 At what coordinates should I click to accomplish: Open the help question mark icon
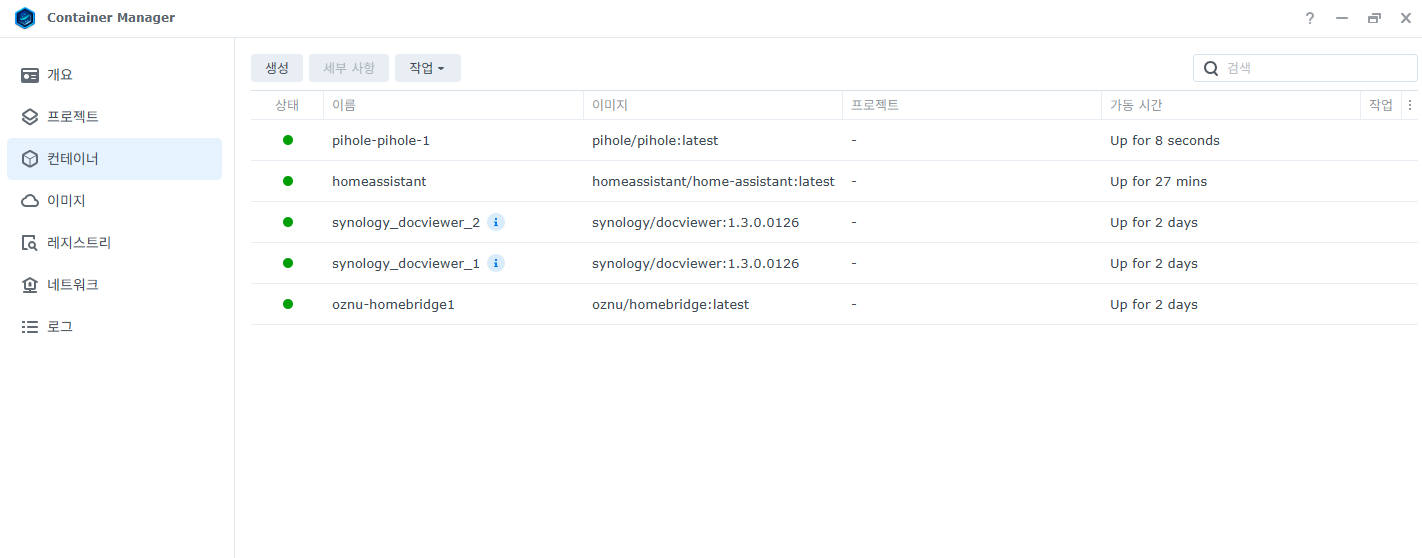(1310, 18)
